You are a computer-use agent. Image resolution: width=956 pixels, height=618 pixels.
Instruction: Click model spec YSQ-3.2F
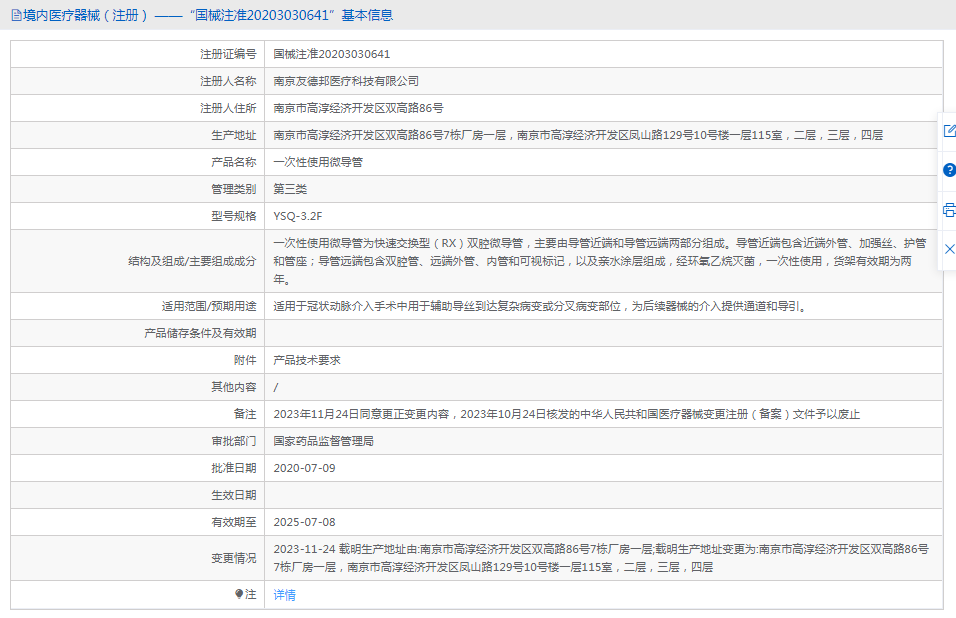[x=298, y=216]
